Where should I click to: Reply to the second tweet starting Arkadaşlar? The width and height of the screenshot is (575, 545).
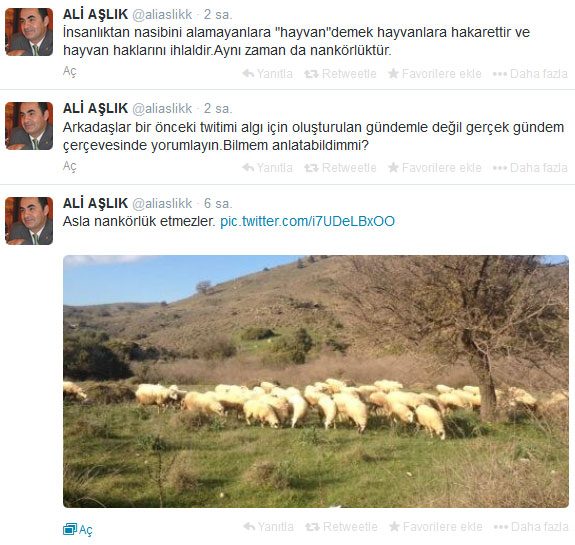(x=268, y=168)
